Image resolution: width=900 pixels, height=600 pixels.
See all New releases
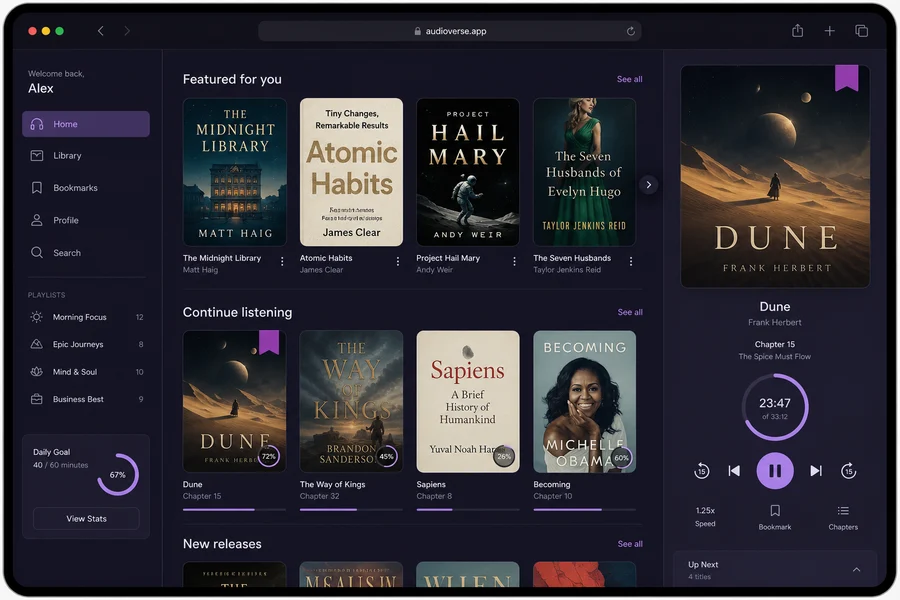pos(630,544)
